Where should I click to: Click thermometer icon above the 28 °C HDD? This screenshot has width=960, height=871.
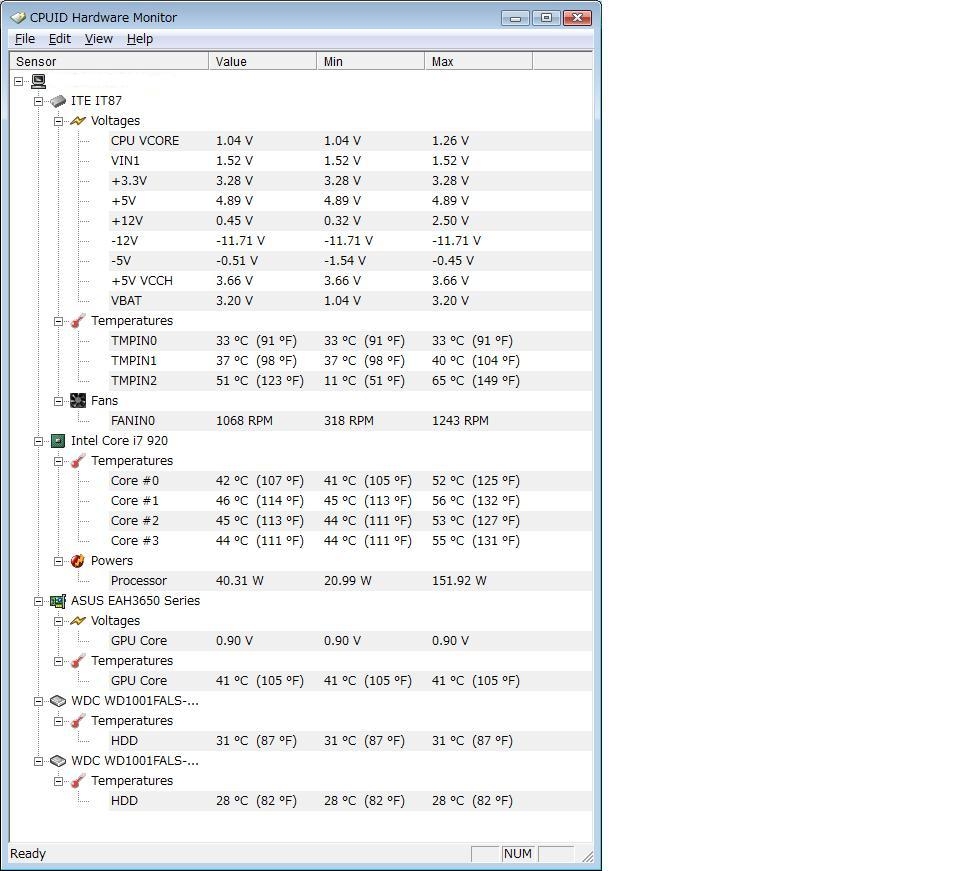coord(78,781)
